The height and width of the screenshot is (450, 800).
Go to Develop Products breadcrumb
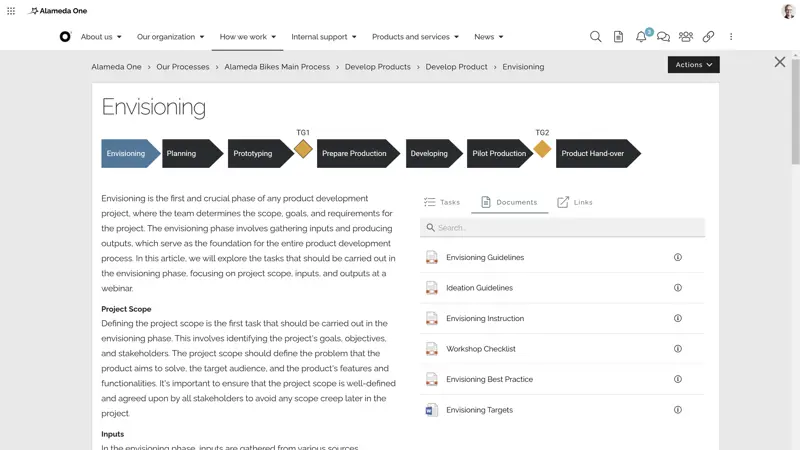tap(378, 67)
